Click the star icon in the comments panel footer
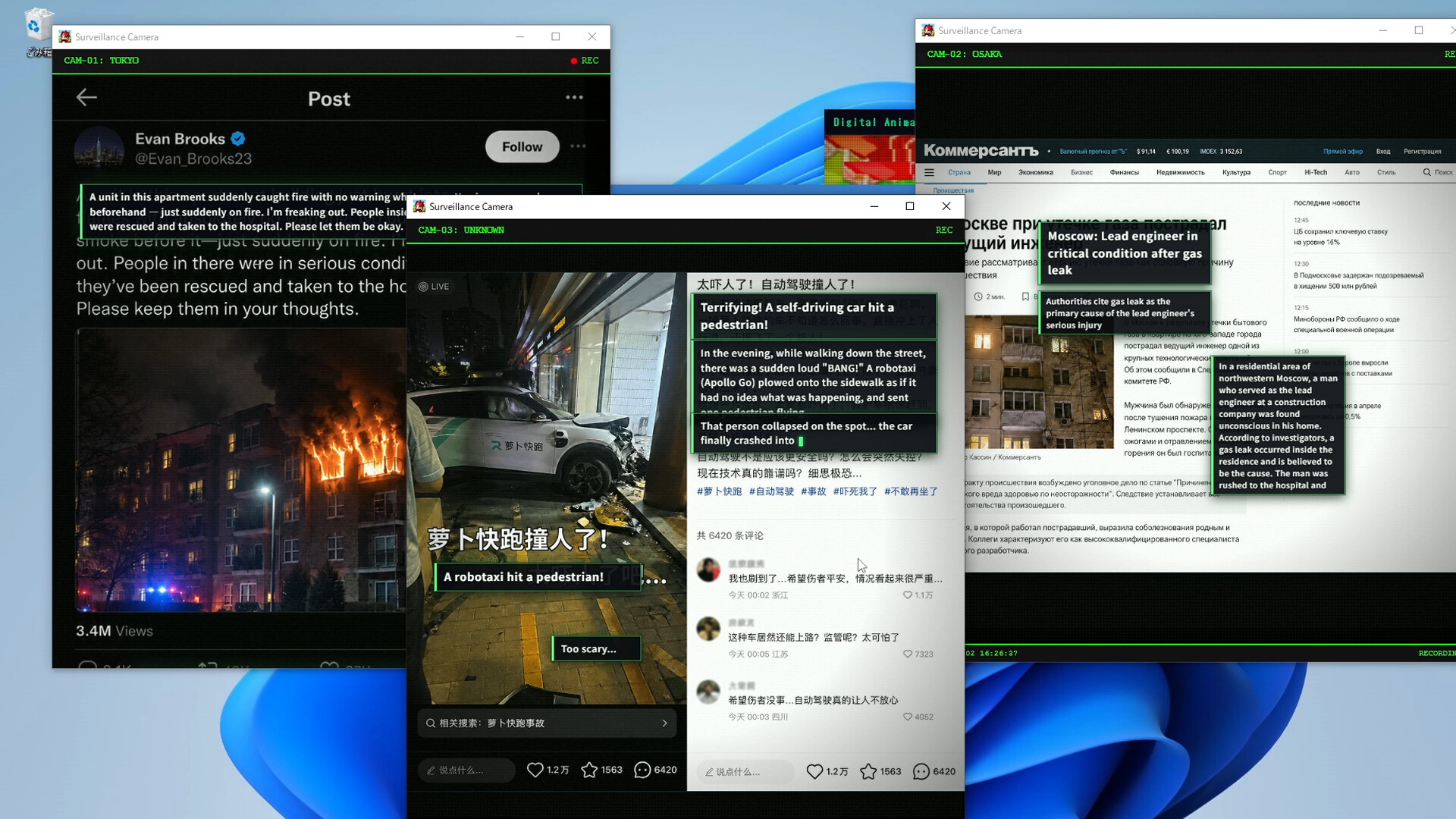Viewport: 1456px width, 819px height. [x=868, y=771]
